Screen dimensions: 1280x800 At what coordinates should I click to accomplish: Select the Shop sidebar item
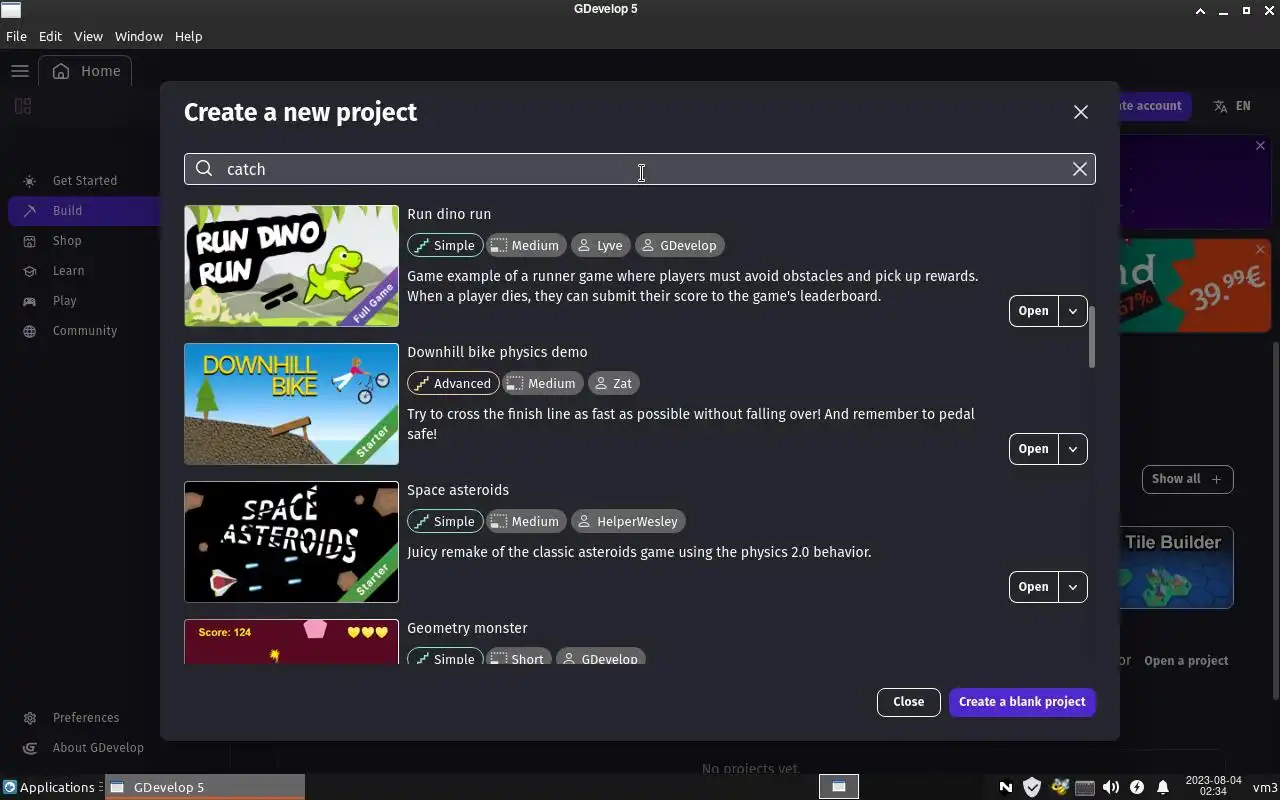click(x=84, y=241)
